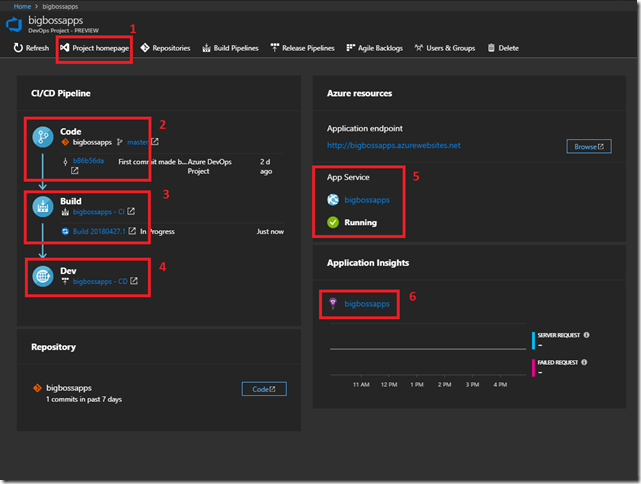Screen dimensions: 641x484
Task: Click external-link icon next to Build 20180427.1
Action: coord(132,231)
